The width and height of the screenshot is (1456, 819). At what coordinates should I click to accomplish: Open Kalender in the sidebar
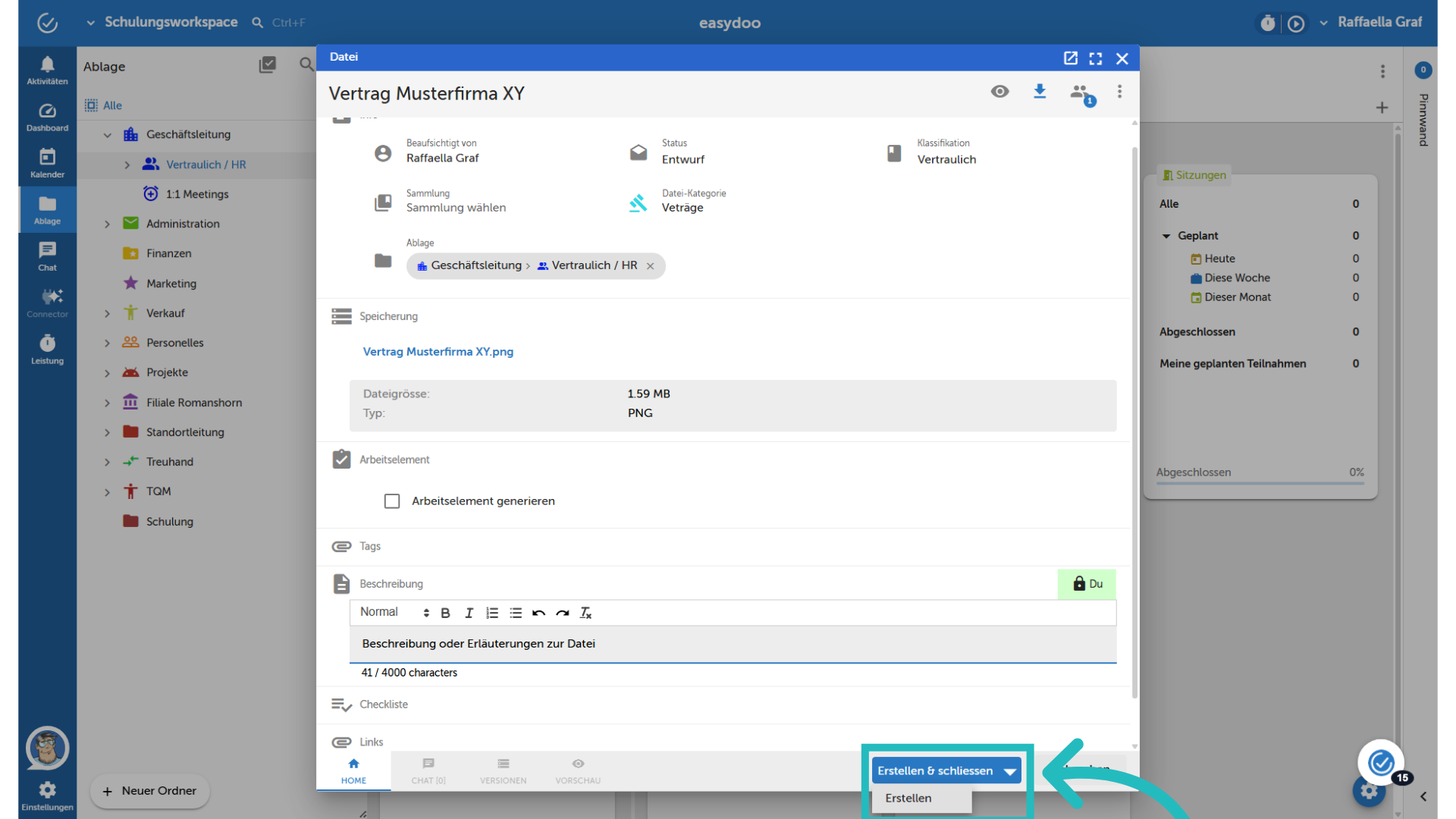pyautogui.click(x=47, y=163)
